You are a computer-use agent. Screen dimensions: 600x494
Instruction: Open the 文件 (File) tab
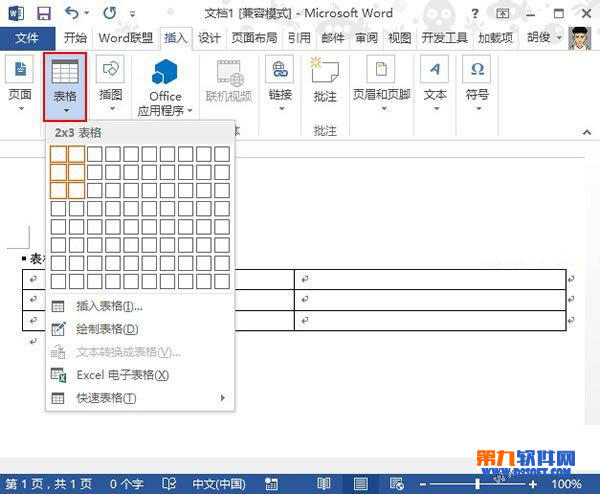(27, 38)
